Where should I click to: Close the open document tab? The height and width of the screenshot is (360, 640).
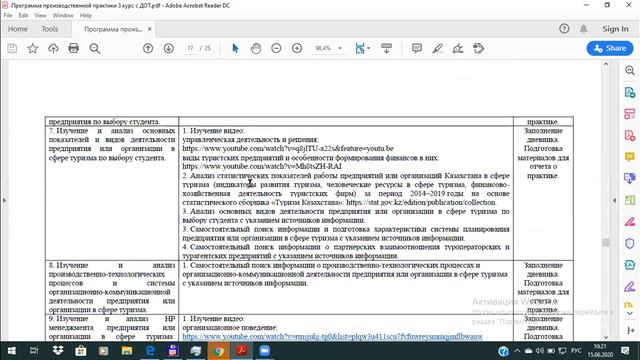point(149,29)
